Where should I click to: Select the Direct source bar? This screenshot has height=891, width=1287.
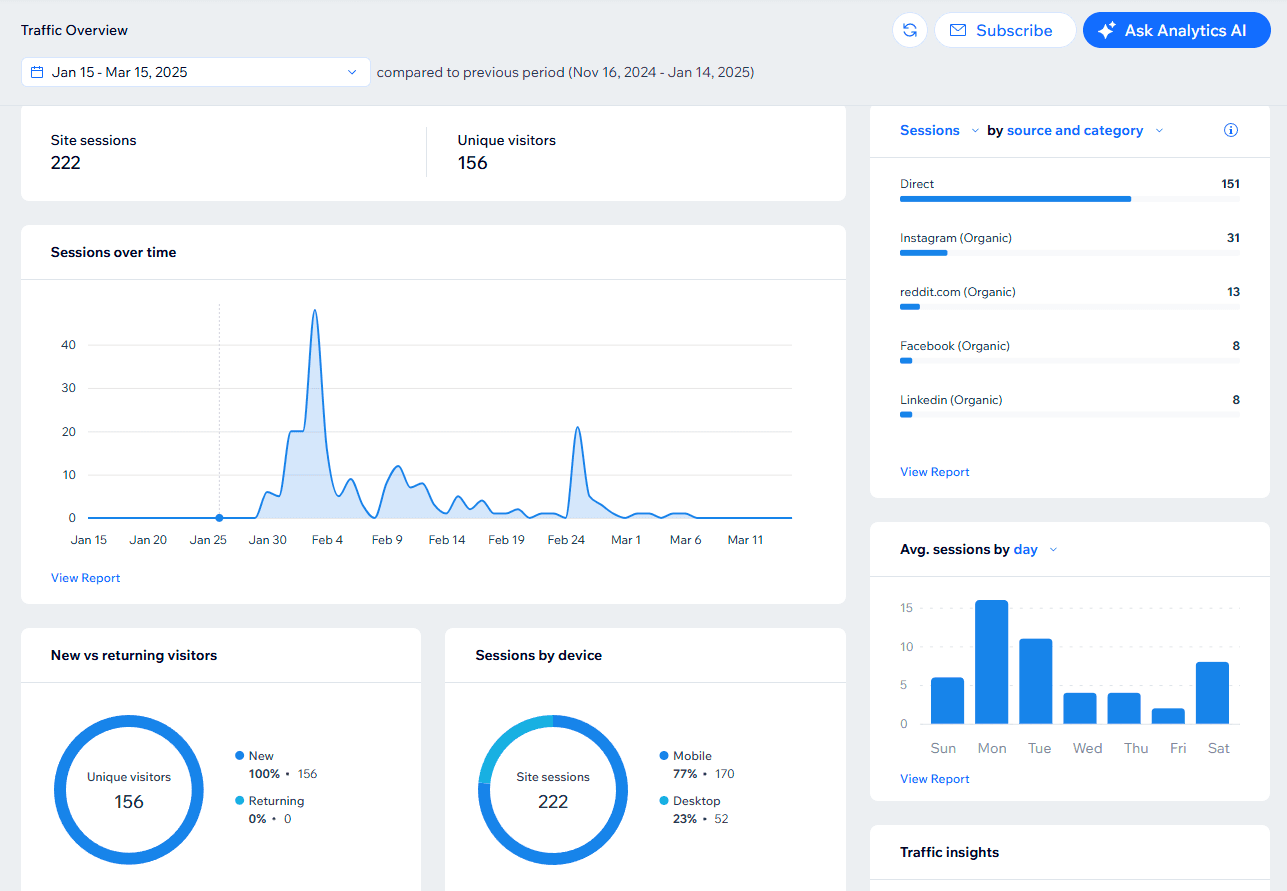1015,199
